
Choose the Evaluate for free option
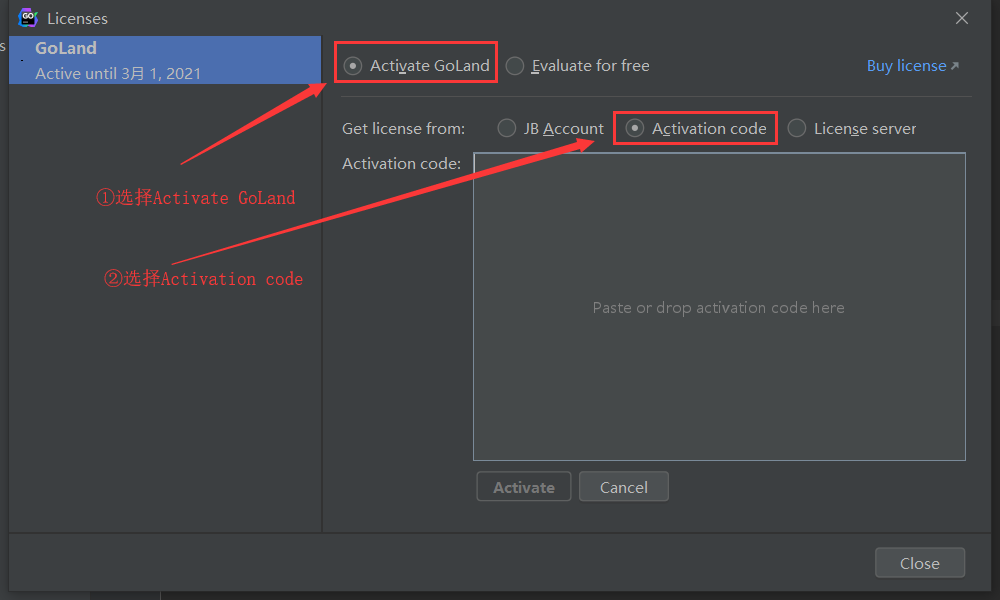[x=515, y=66]
